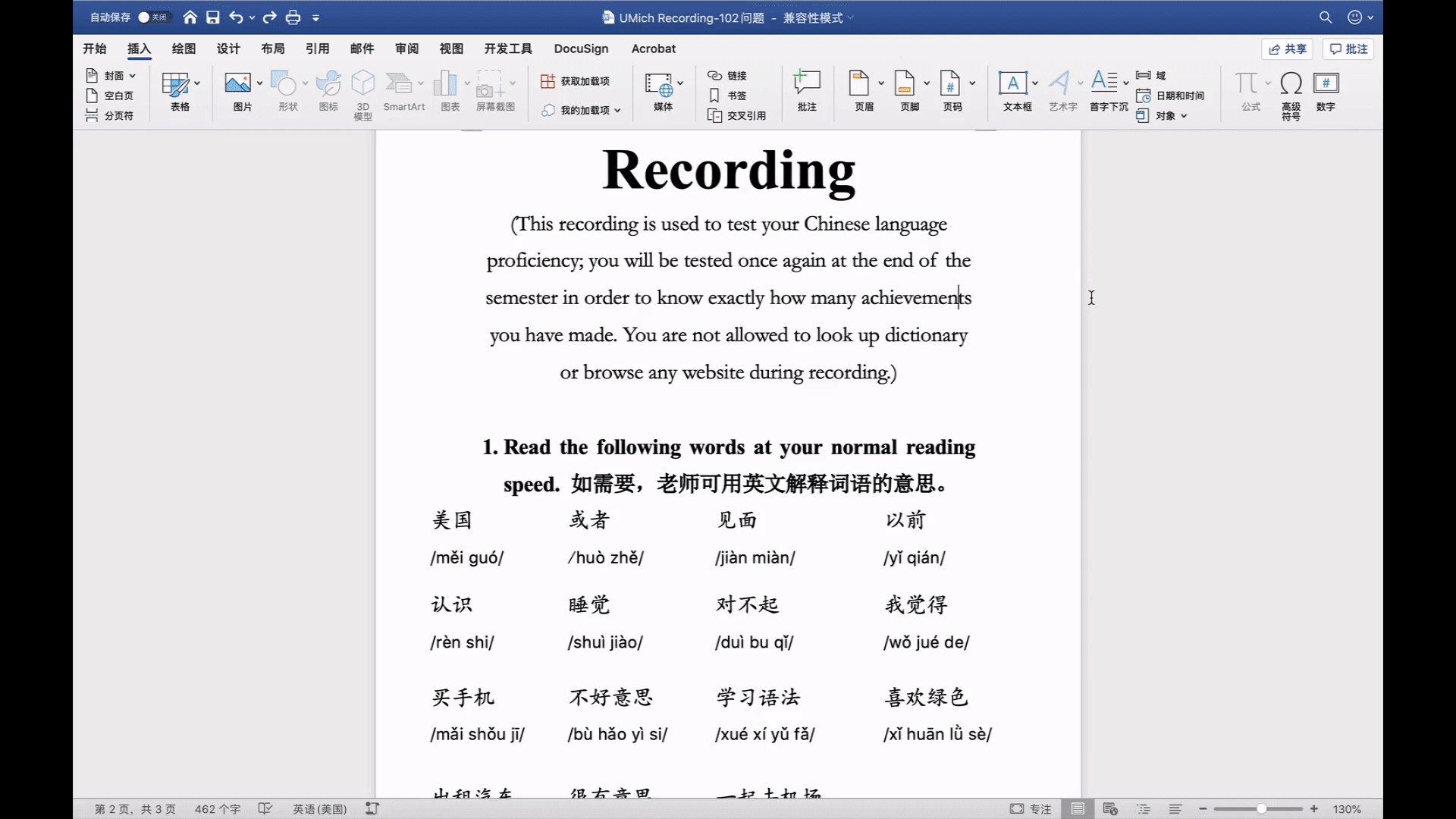Image resolution: width=1456 pixels, height=819 pixels.
Task: Click the Text Box (文本框) icon
Action: click(x=1013, y=83)
